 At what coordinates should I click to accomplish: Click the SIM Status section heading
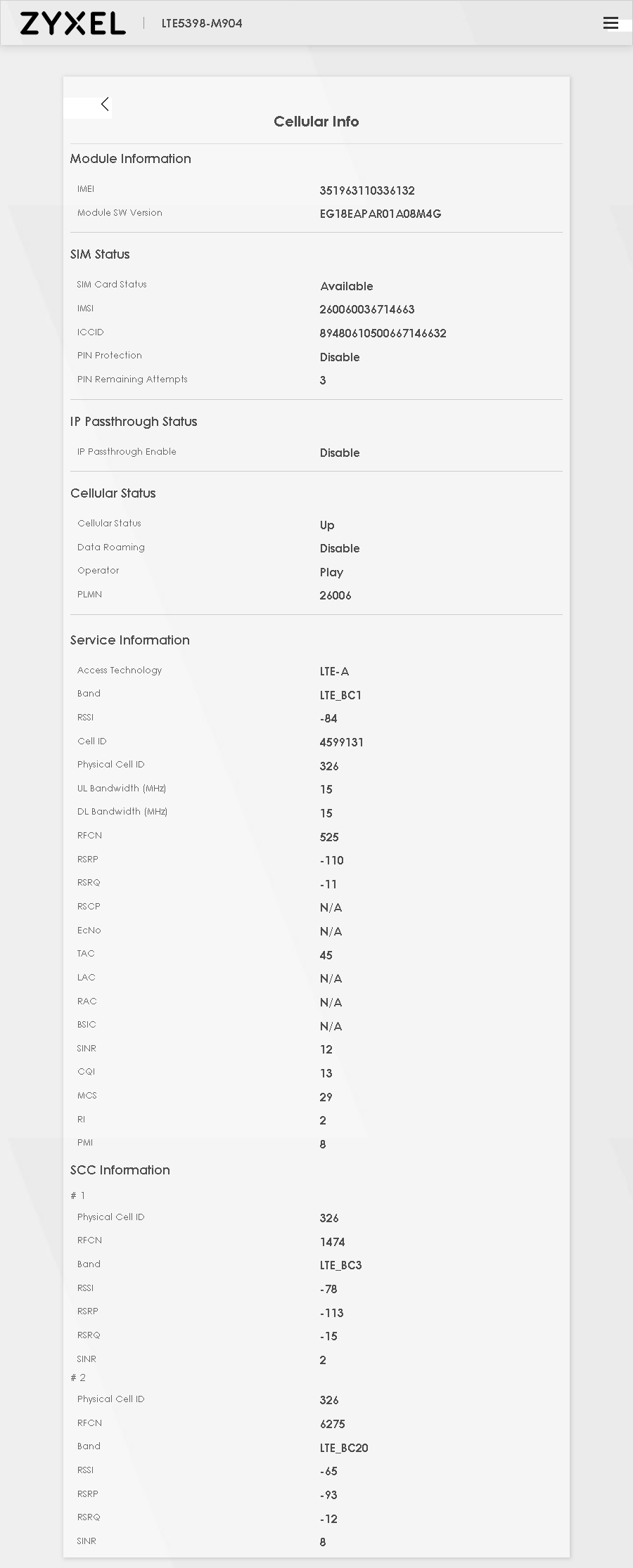click(x=100, y=254)
